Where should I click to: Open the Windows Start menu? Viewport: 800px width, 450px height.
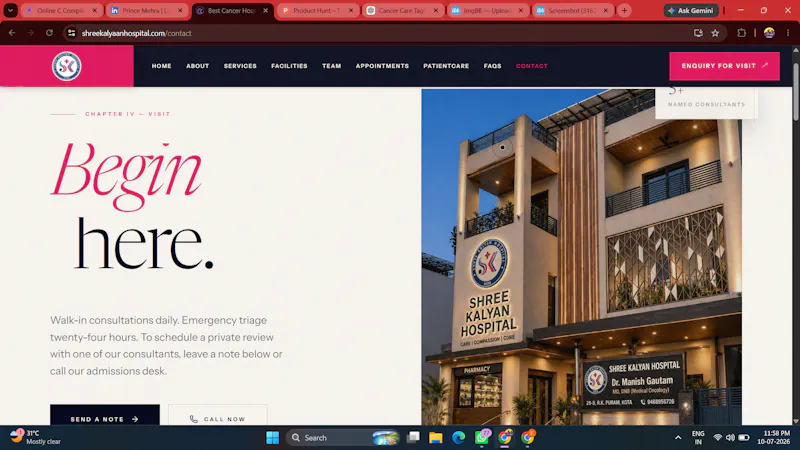click(x=272, y=438)
